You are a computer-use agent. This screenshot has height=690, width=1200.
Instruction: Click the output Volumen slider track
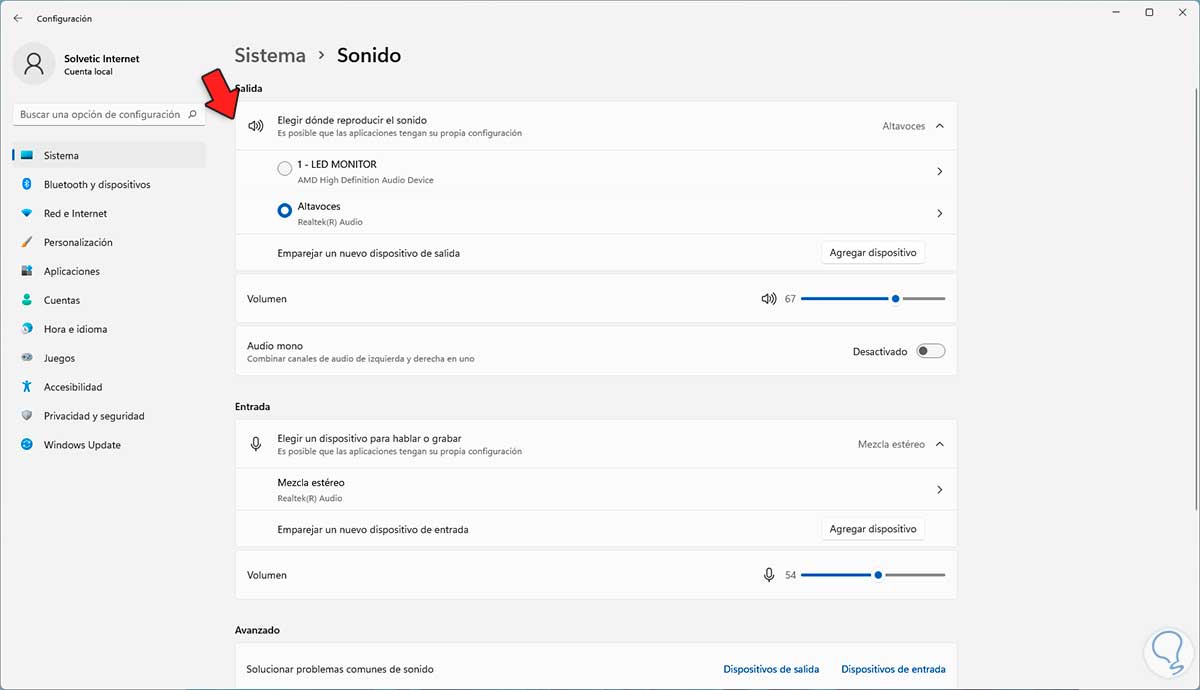click(x=845, y=299)
